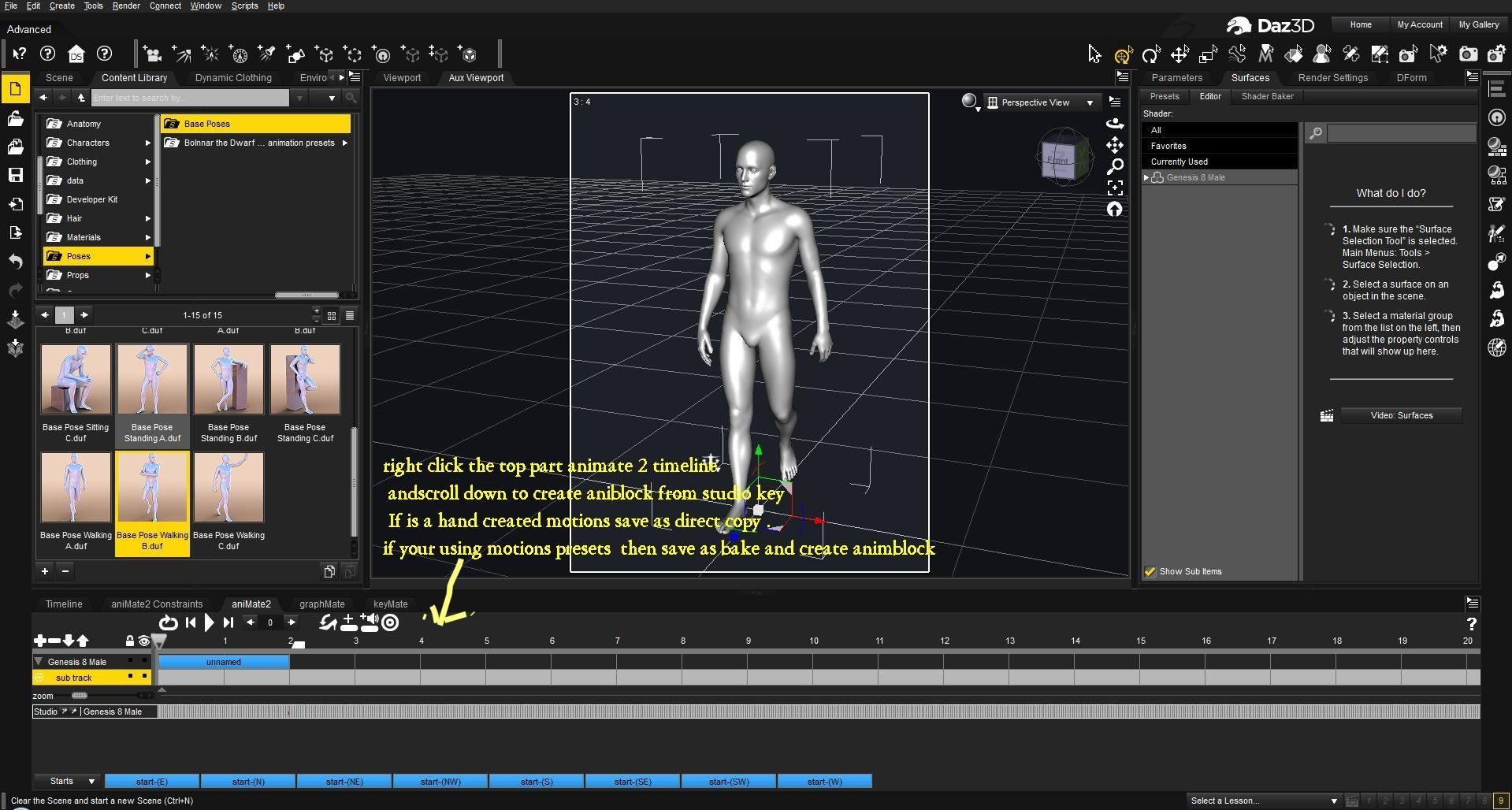
Task: Click the Home button
Action: click(x=1360, y=24)
